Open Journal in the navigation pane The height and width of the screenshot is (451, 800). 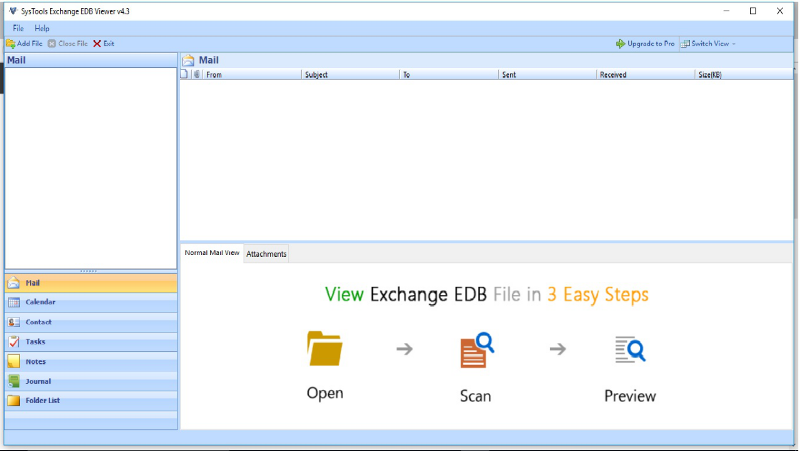(x=91, y=381)
